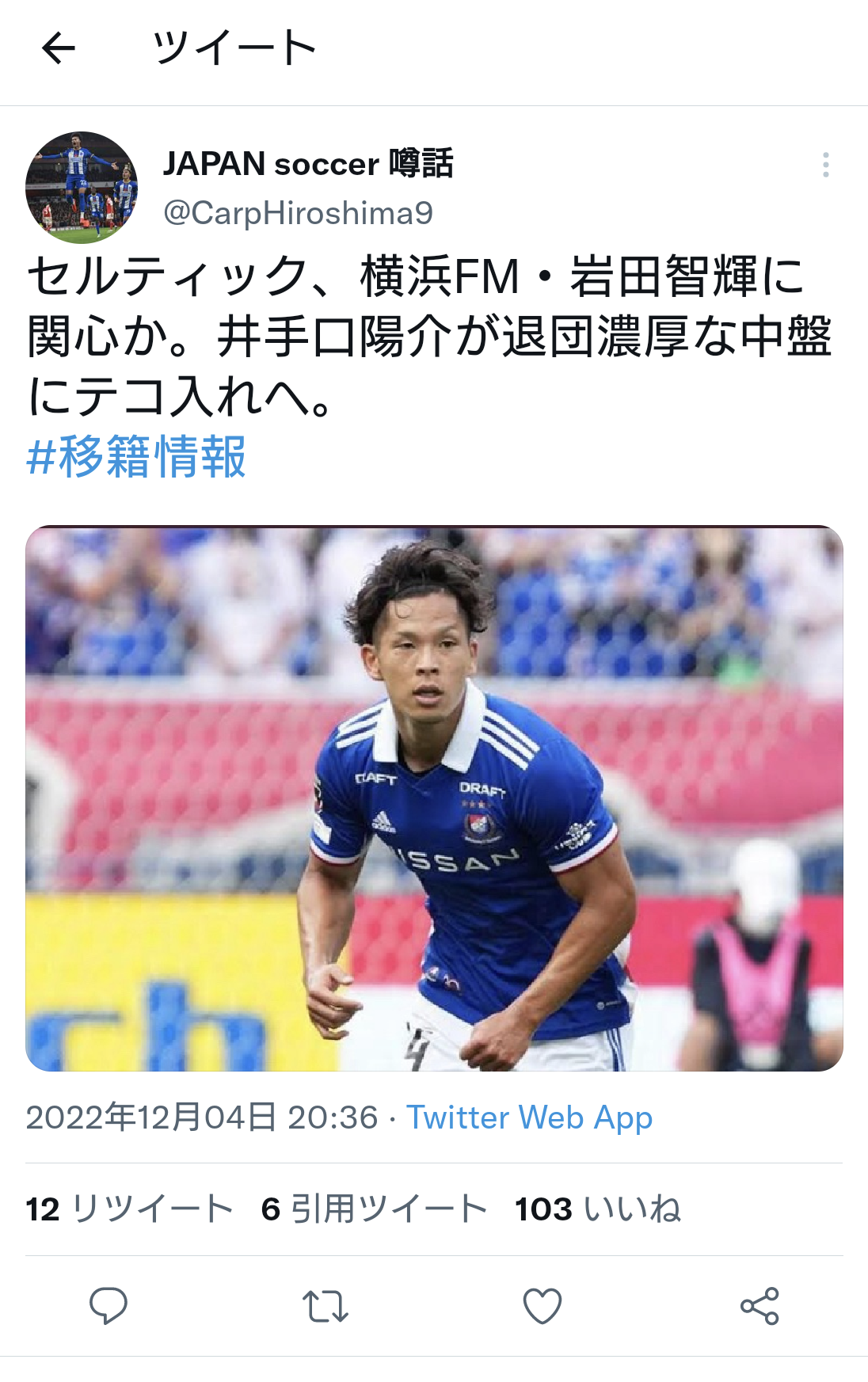This screenshot has width=868, height=1382.
Task: Tap the JAPAN soccer 噂話 display name
Action: point(308,164)
